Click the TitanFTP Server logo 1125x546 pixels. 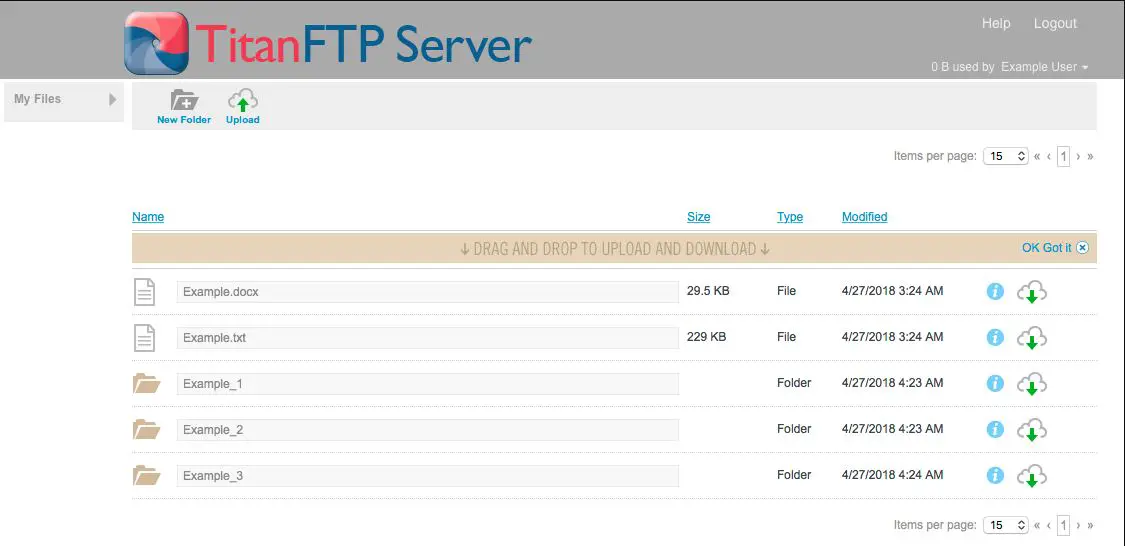[327, 43]
